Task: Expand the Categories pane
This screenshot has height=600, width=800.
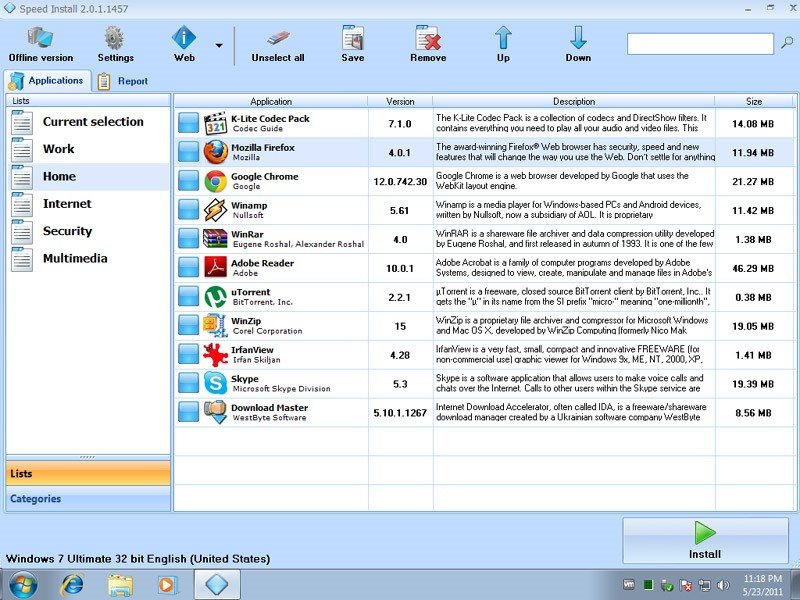Action: point(88,498)
